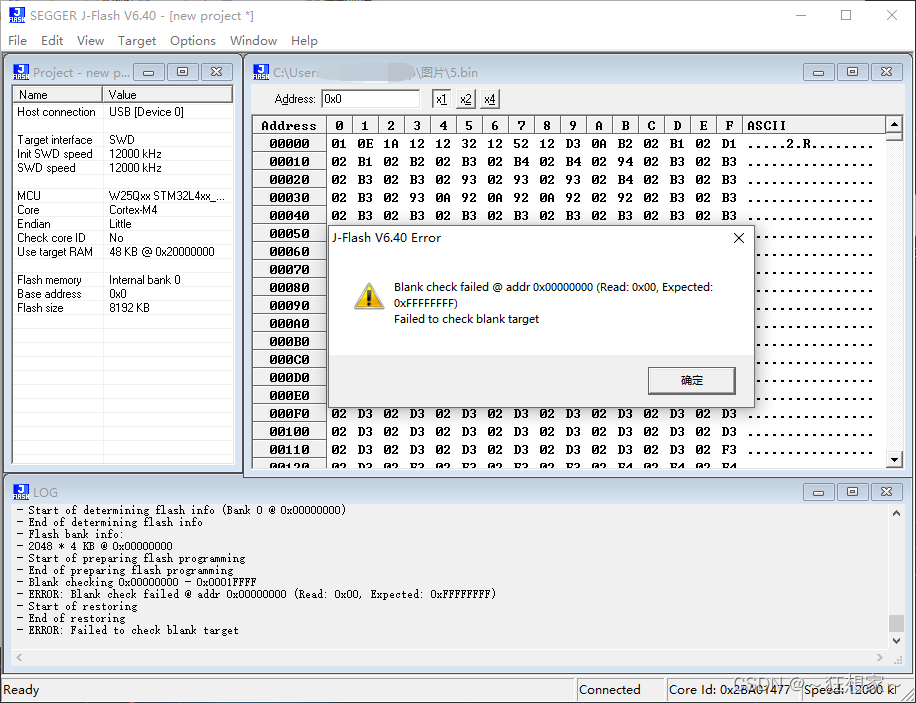Open the View menu
916x703 pixels.
[x=90, y=41]
